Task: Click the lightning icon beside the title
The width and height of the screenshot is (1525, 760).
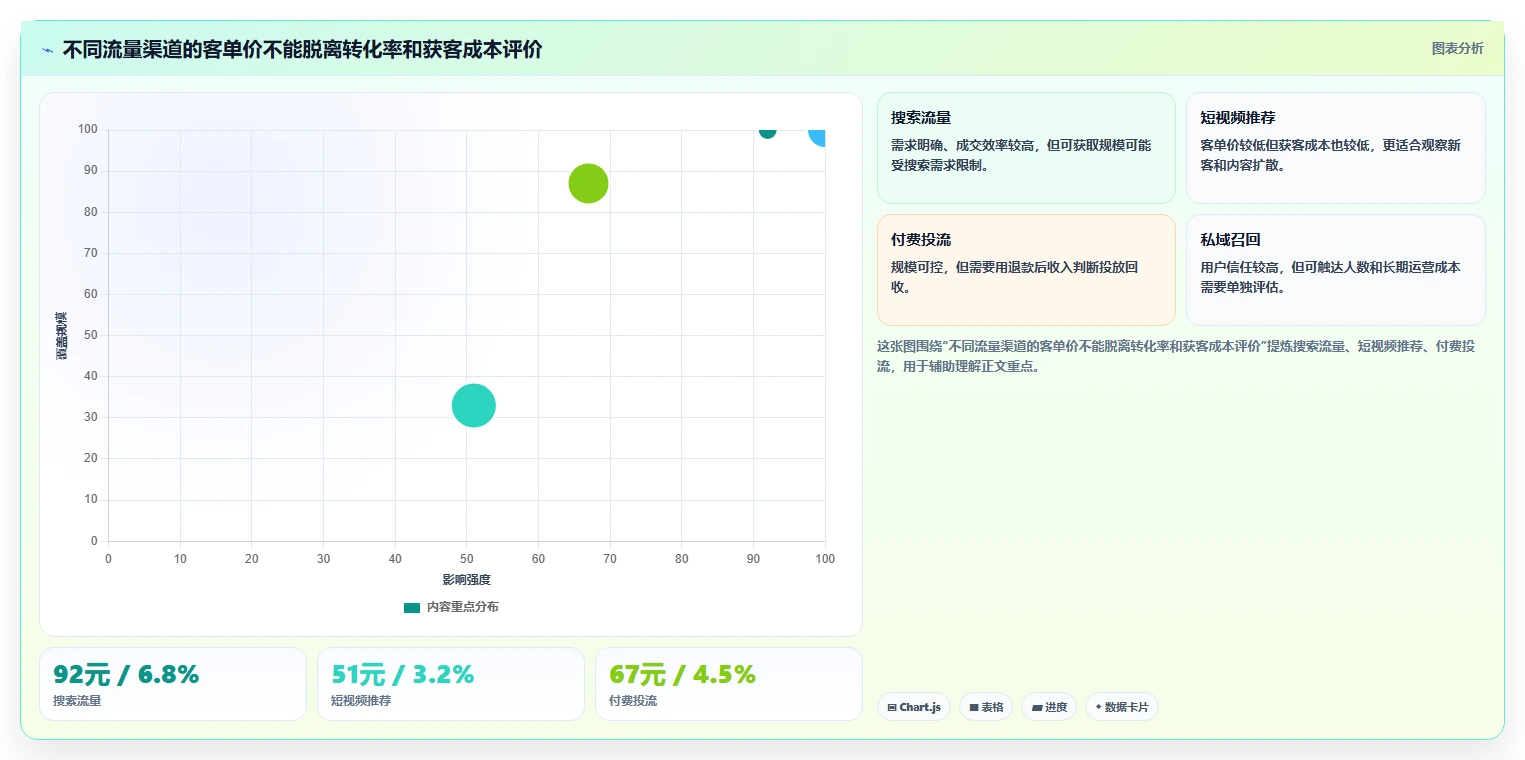Action: coord(47,50)
